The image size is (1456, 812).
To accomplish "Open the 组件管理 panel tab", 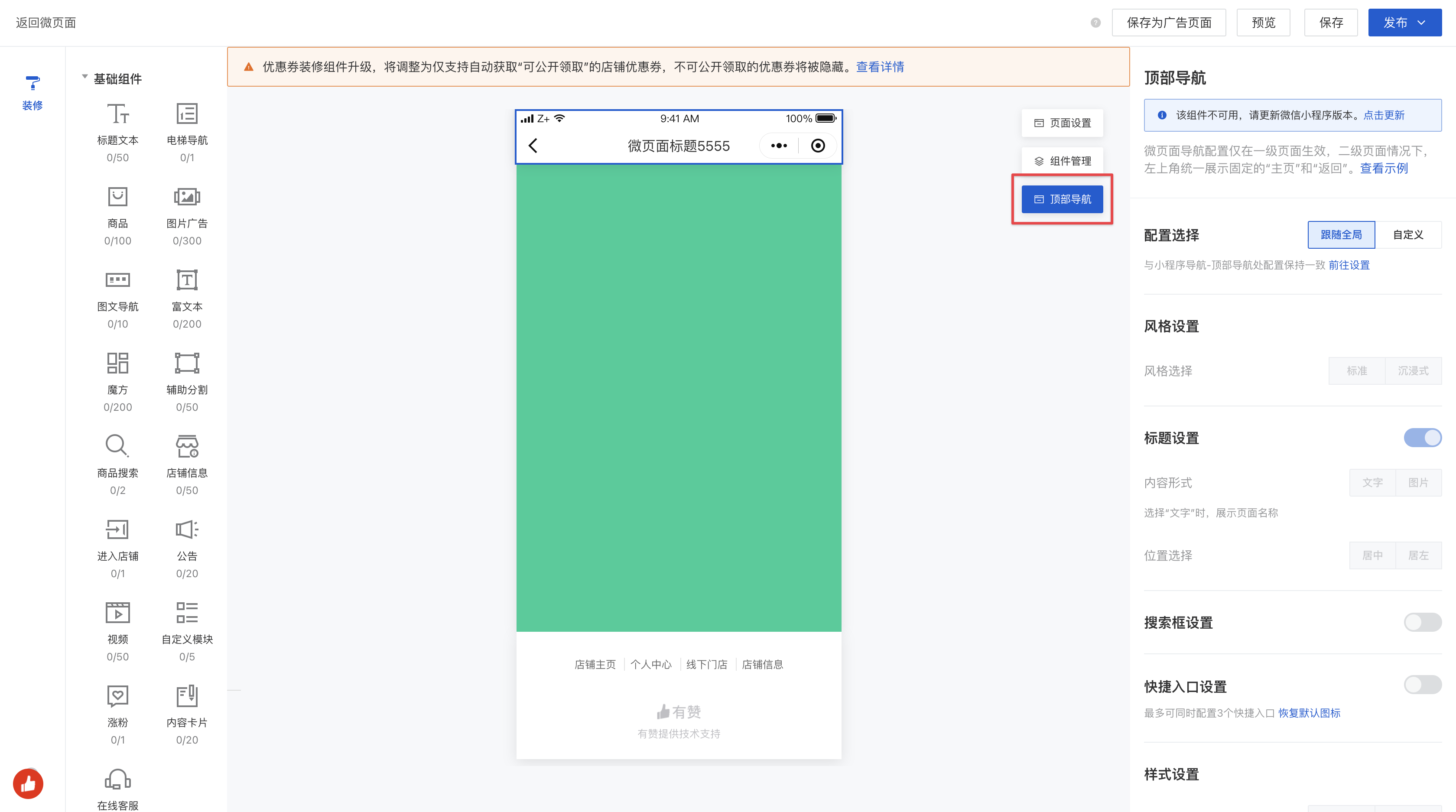I will pos(1062,161).
